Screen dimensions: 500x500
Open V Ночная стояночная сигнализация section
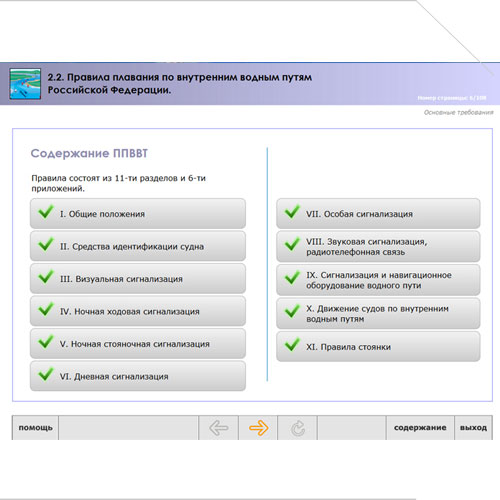point(138,344)
